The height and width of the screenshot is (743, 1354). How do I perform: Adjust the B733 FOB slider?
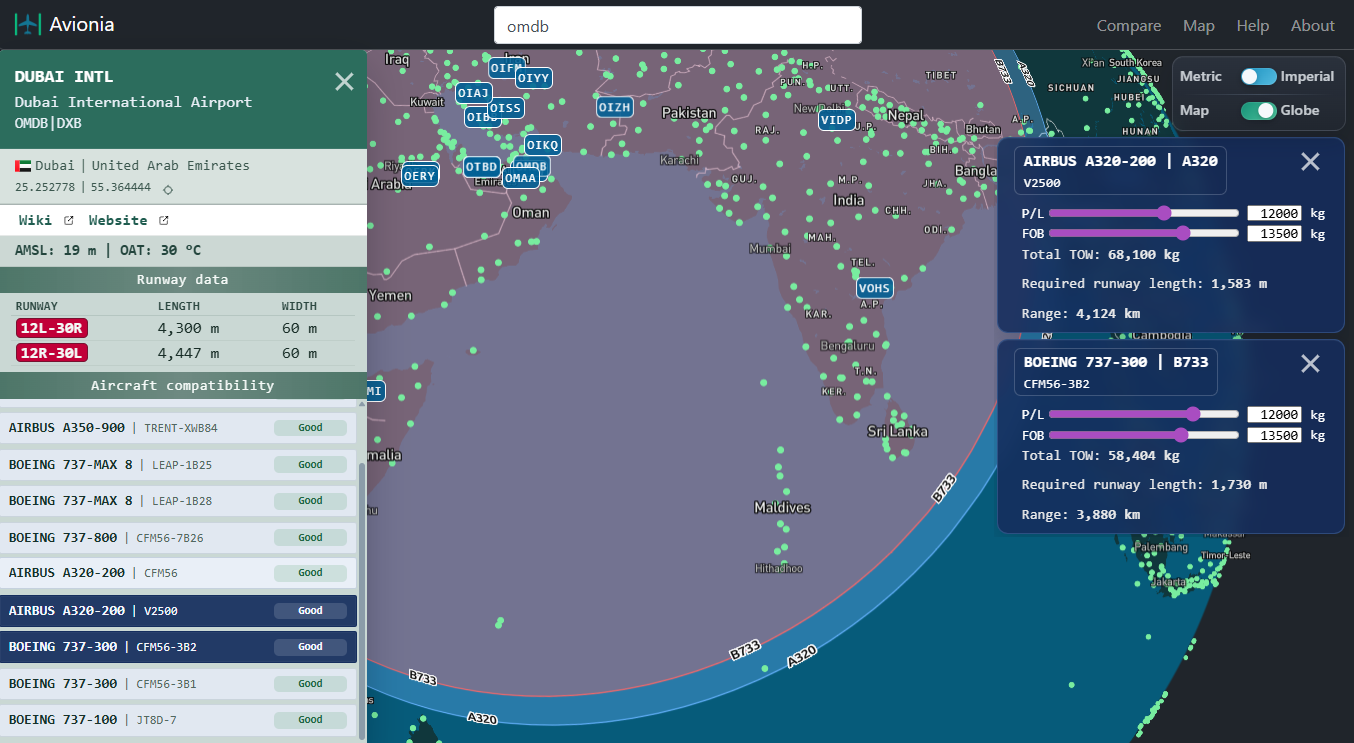point(1144,435)
